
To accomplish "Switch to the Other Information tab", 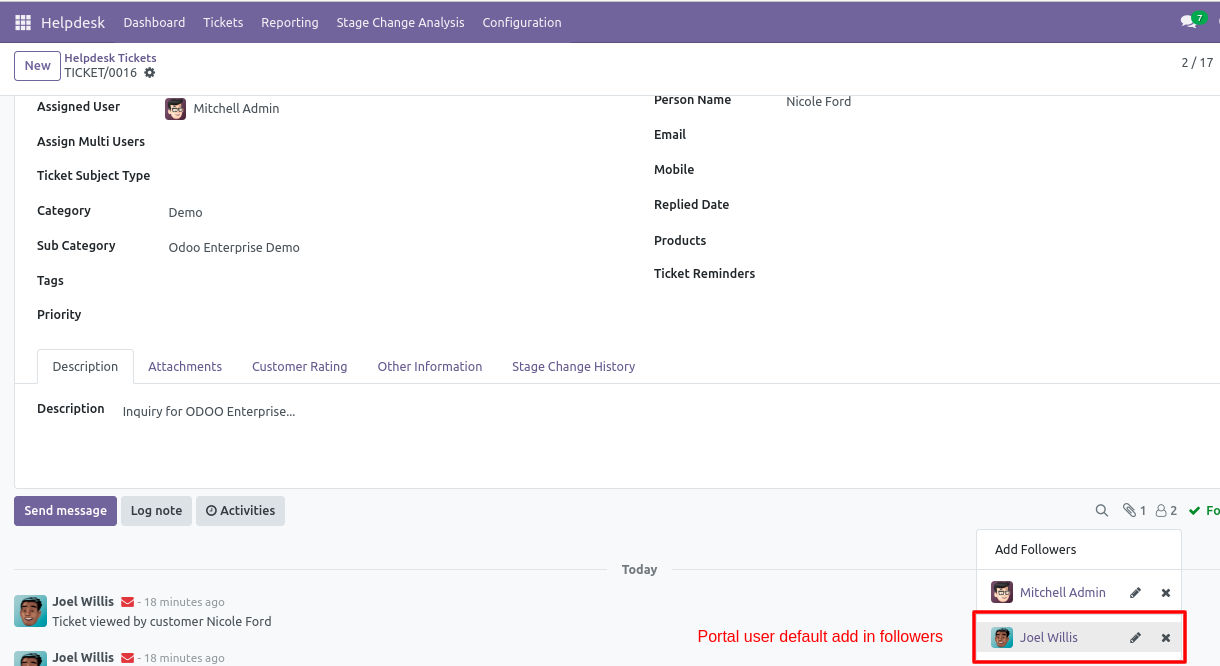I will [x=430, y=366].
